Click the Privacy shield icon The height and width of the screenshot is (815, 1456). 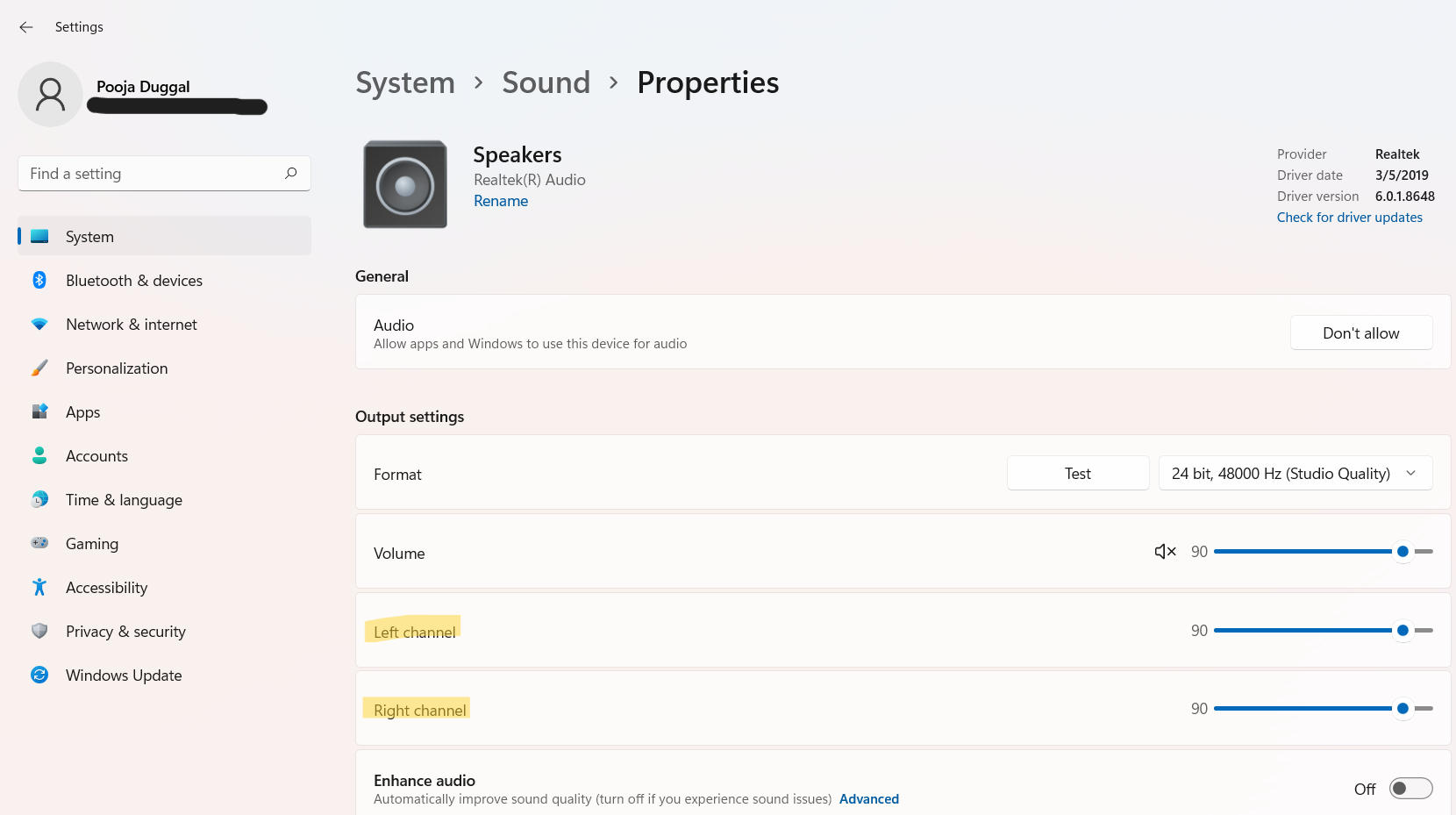click(39, 631)
